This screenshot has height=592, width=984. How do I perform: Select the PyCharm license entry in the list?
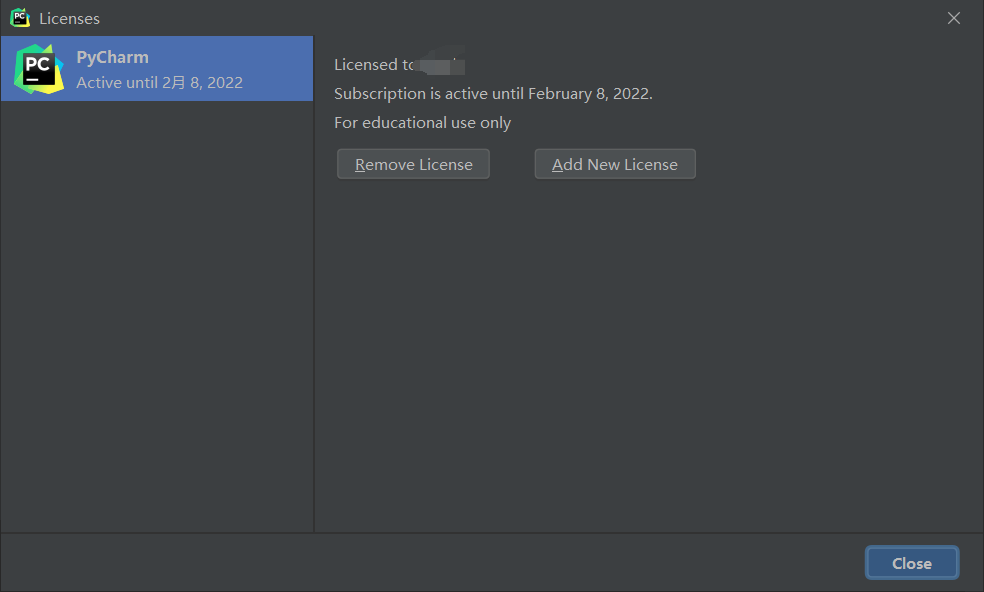coord(157,68)
